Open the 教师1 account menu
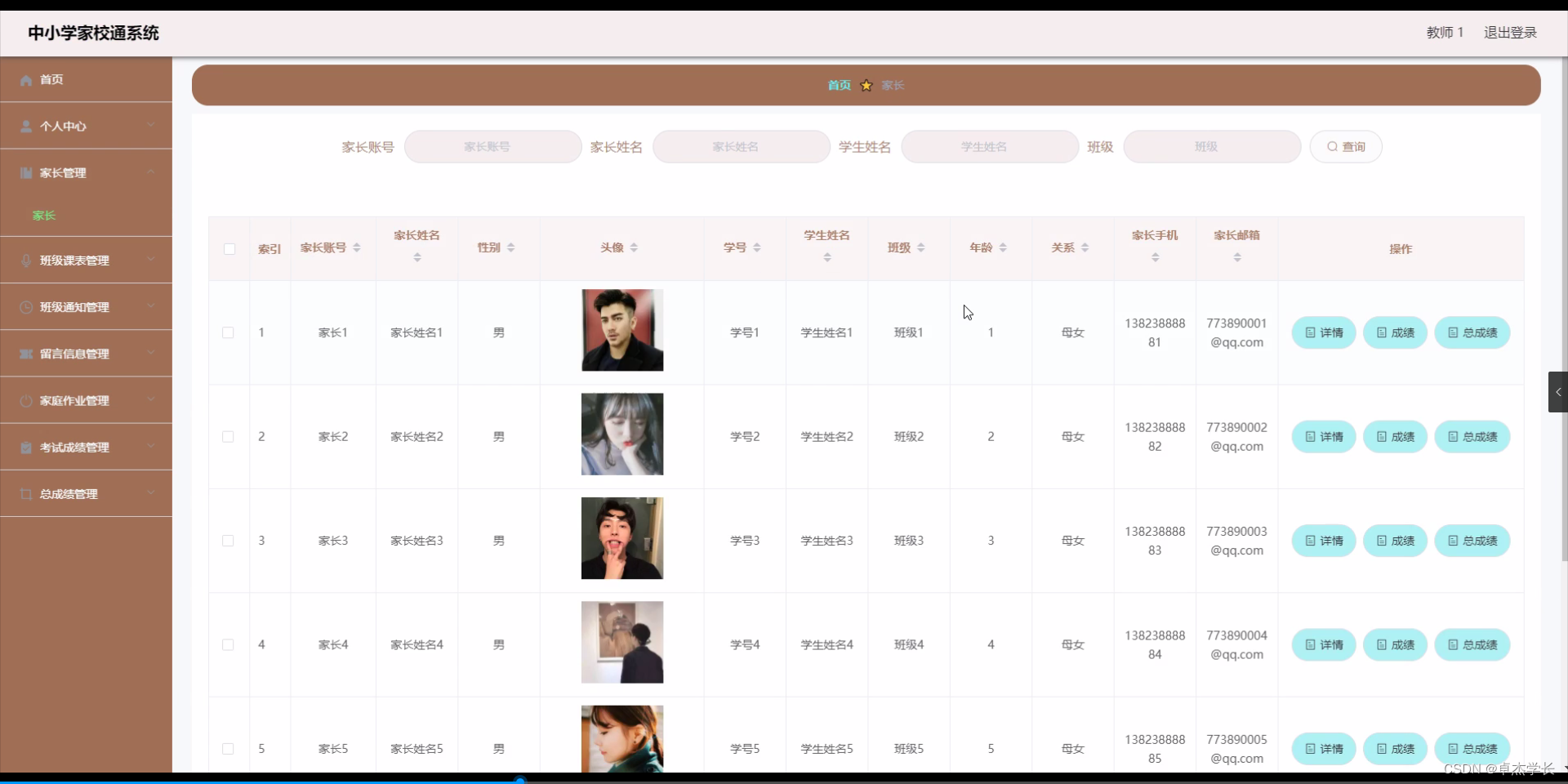Image resolution: width=1568 pixels, height=784 pixels. pos(1445,32)
